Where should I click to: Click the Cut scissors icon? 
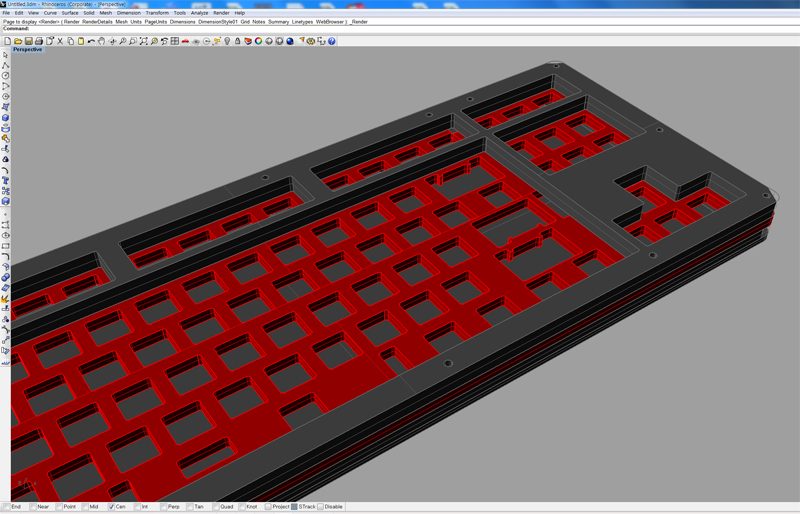click(60, 41)
